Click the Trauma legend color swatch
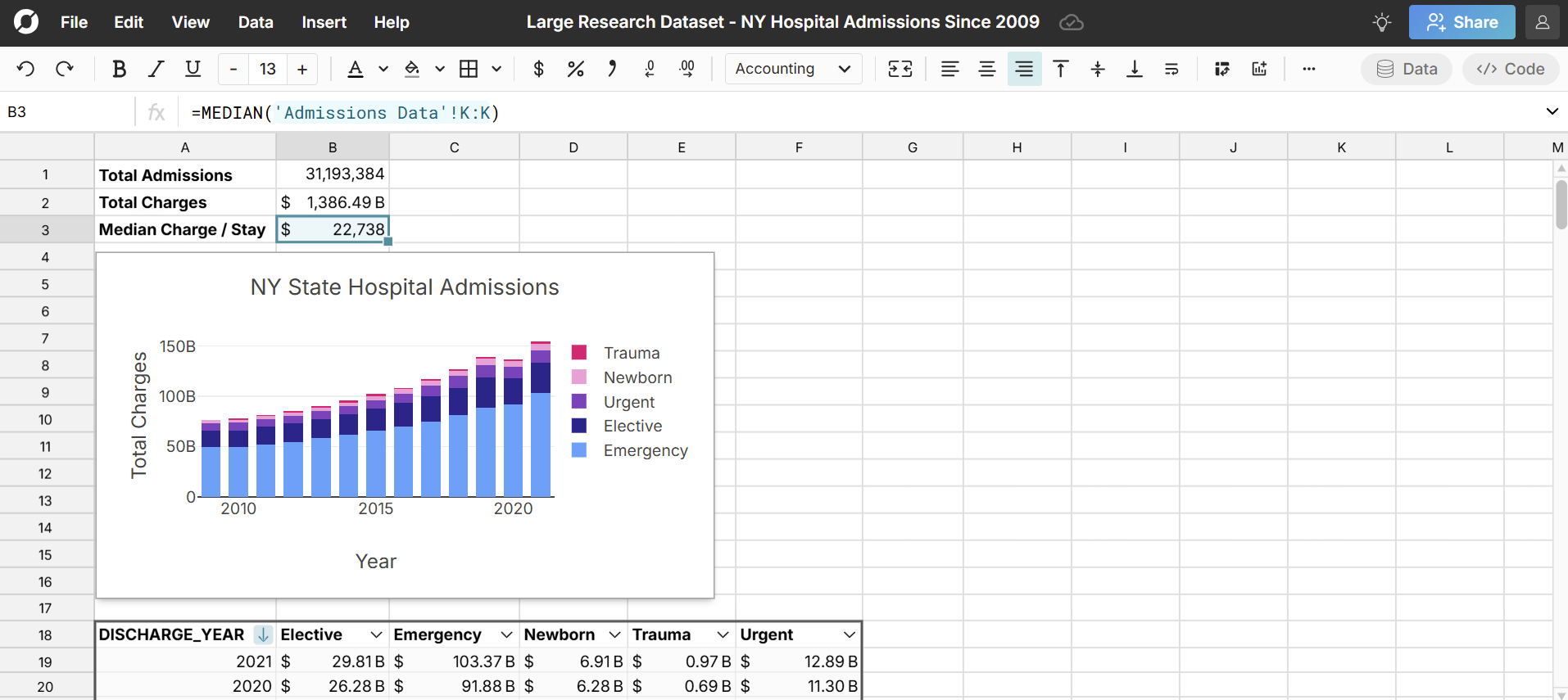Image resolution: width=1568 pixels, height=700 pixels. pos(579,353)
